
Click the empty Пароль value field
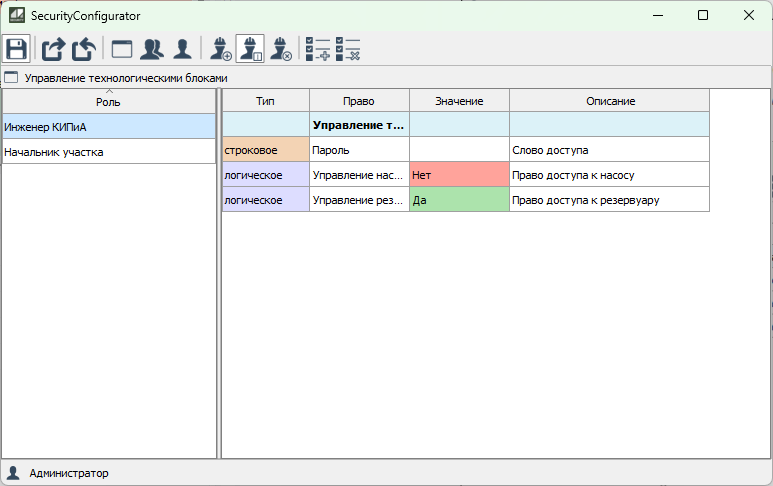459,150
